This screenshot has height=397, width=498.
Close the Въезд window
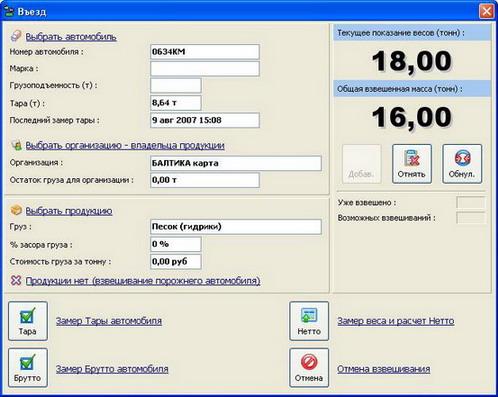click(486, 11)
